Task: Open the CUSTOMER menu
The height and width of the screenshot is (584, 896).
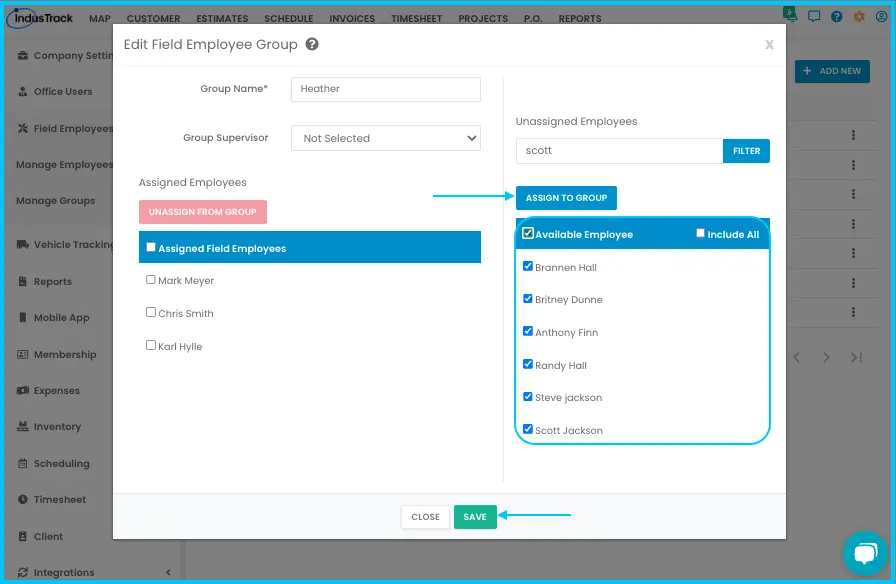Action: point(154,18)
